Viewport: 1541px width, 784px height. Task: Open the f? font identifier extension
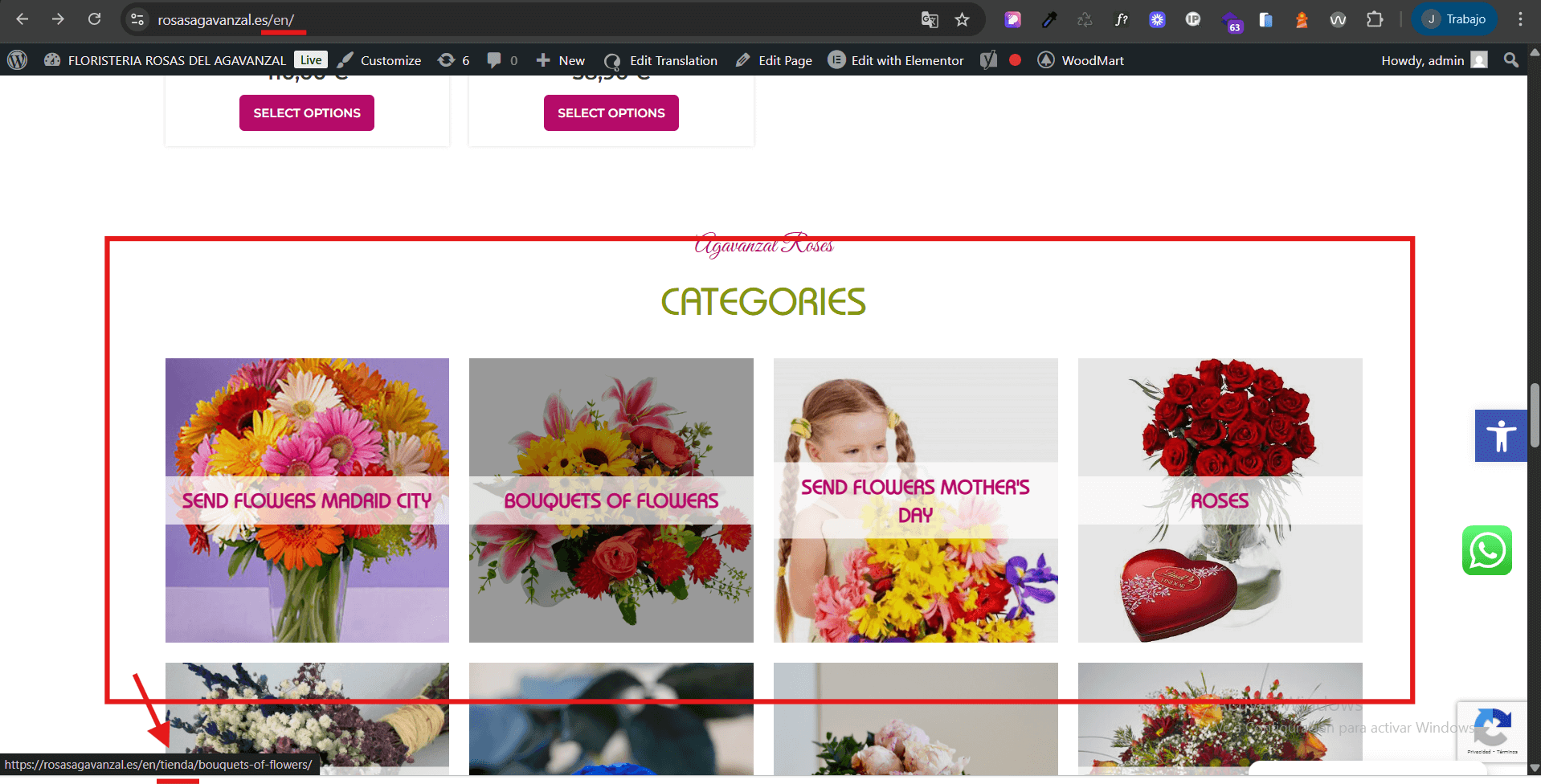[x=1121, y=19]
